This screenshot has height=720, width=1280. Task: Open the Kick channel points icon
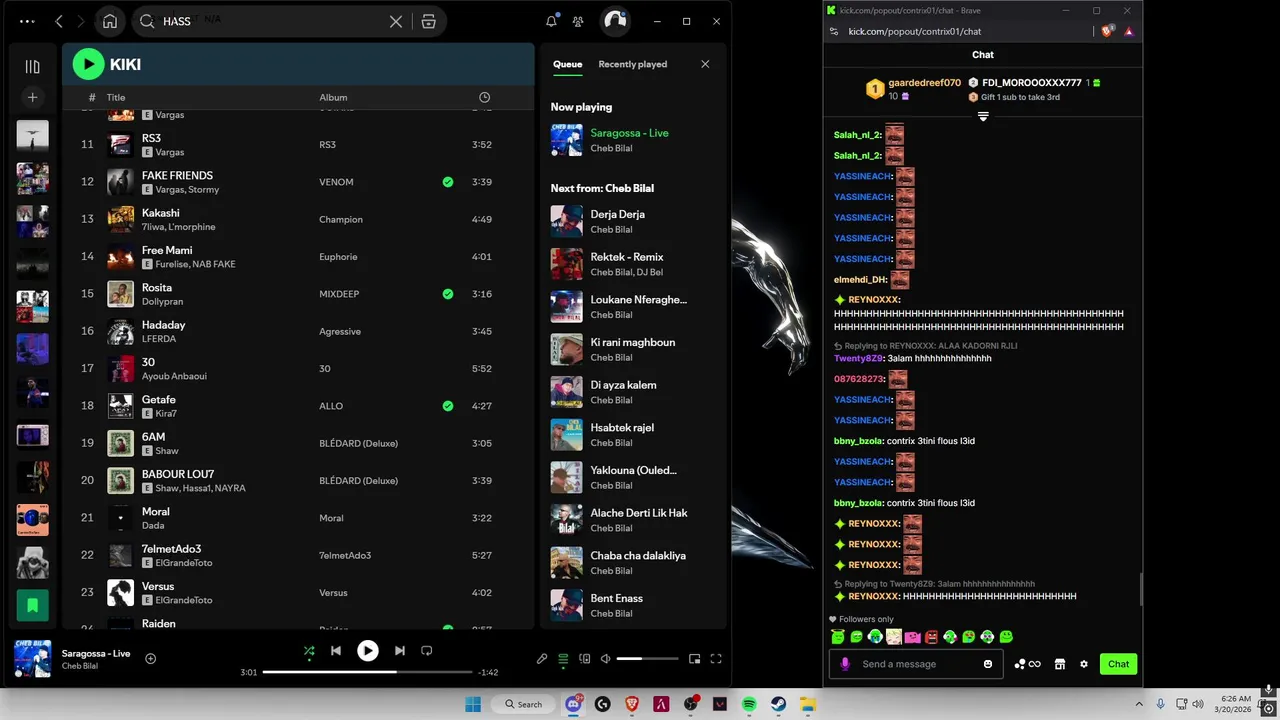(1027, 664)
